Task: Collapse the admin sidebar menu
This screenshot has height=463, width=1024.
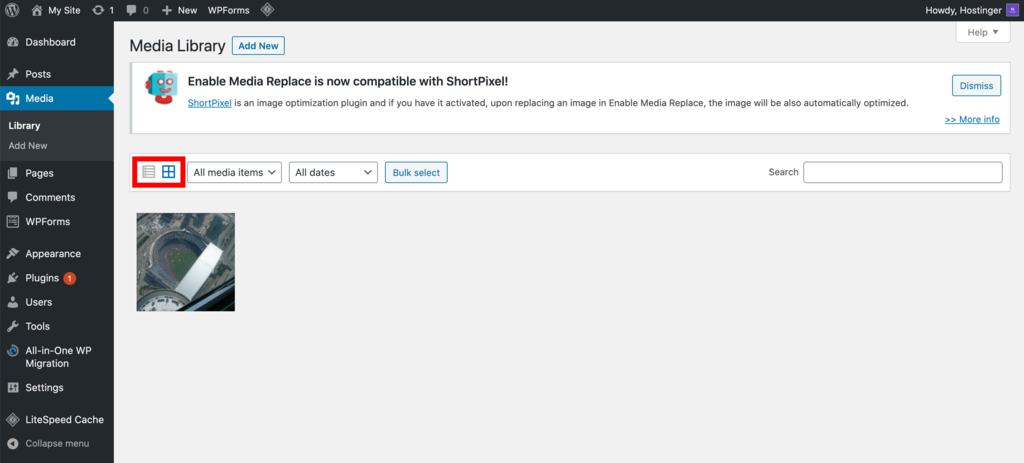Action: point(57,443)
